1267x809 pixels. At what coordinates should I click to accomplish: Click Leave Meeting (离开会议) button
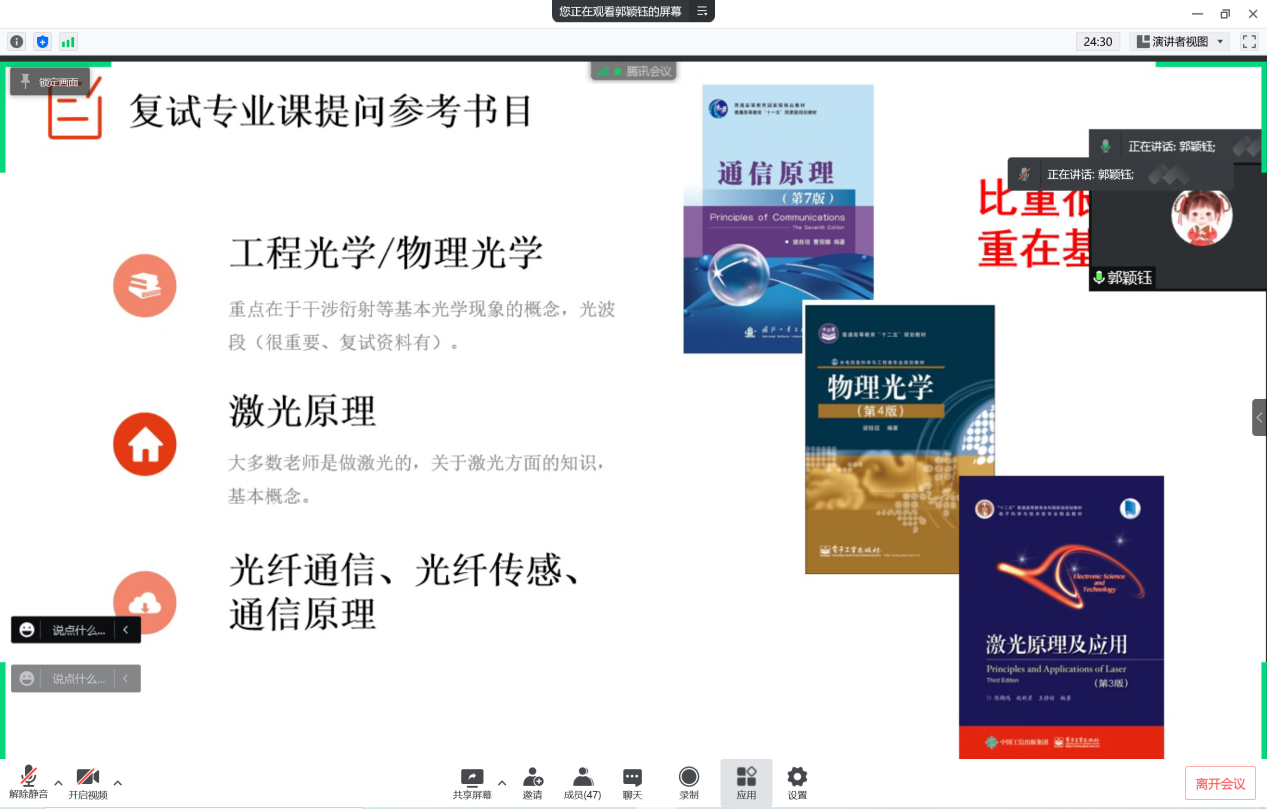[1220, 784]
